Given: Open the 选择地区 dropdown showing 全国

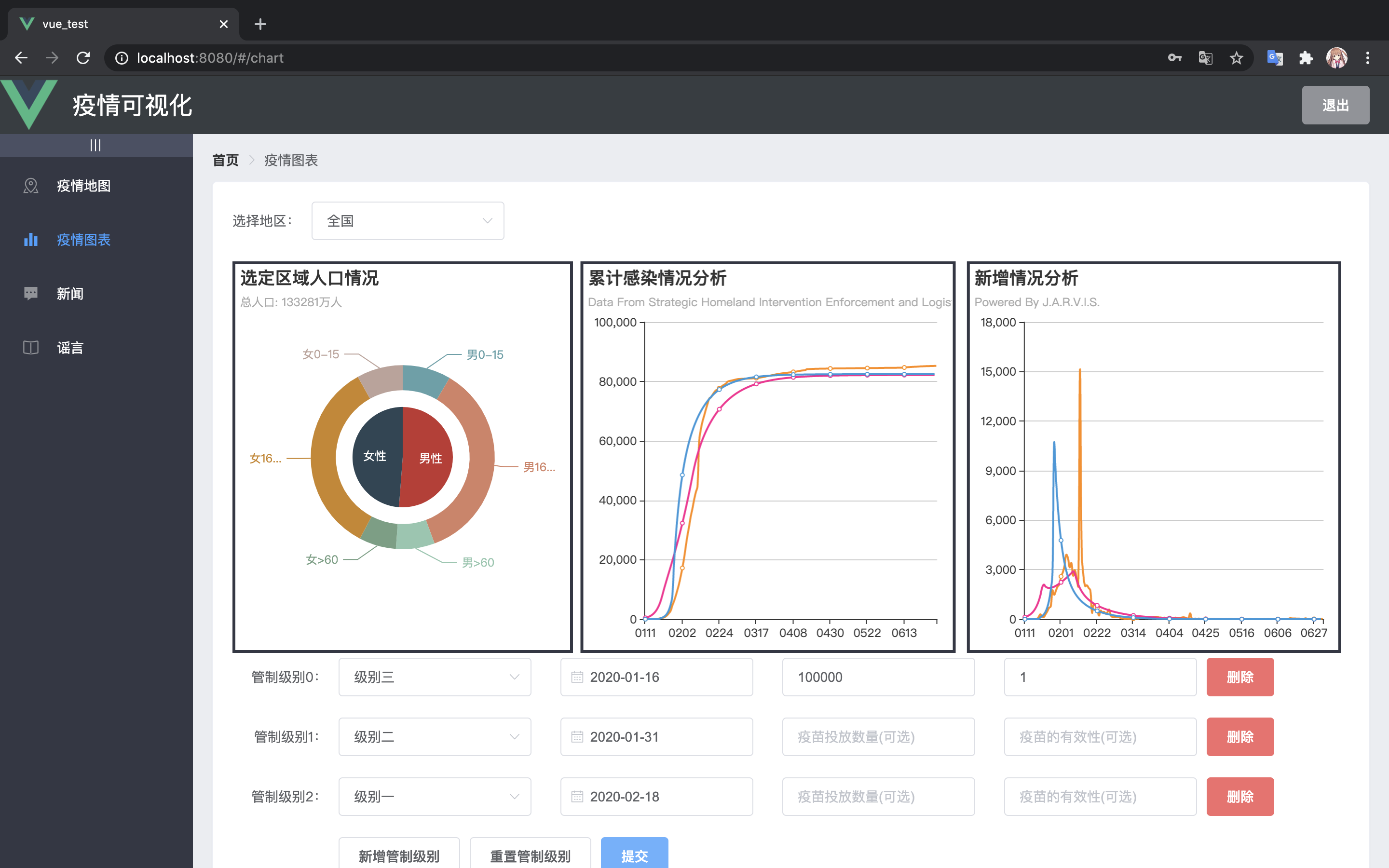Looking at the screenshot, I should 408,221.
